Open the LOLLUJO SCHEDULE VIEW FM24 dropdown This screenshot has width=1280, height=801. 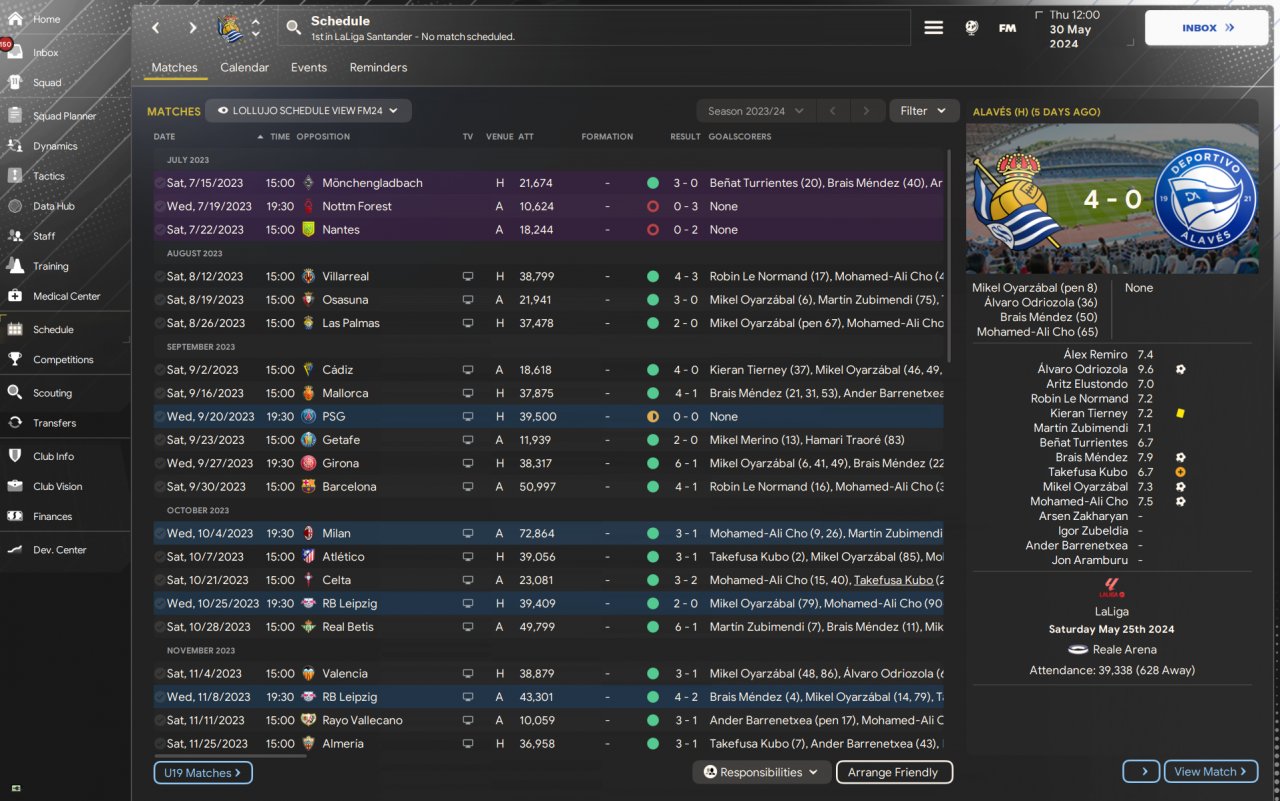click(308, 111)
